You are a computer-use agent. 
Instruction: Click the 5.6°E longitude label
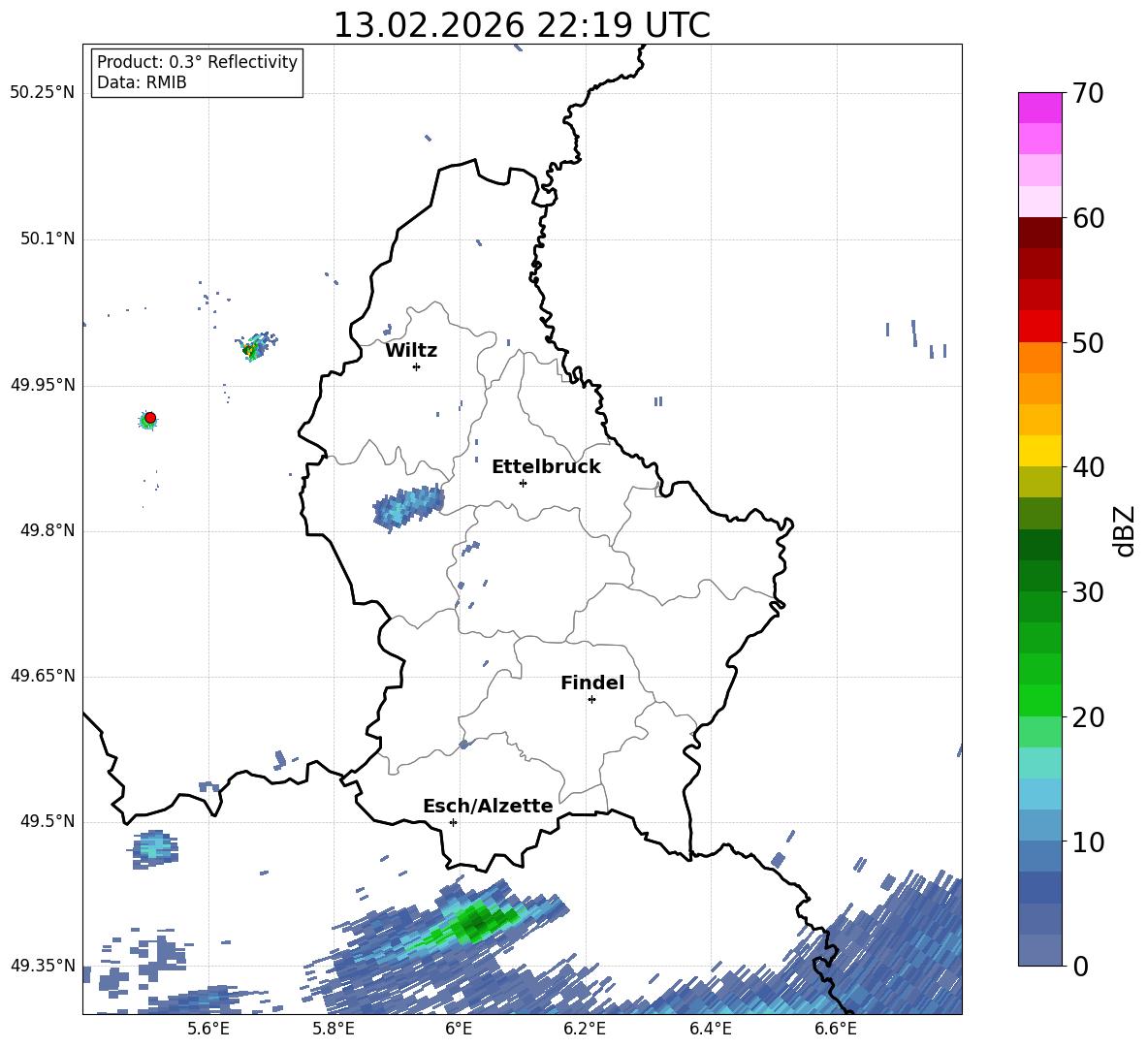click(x=208, y=1029)
